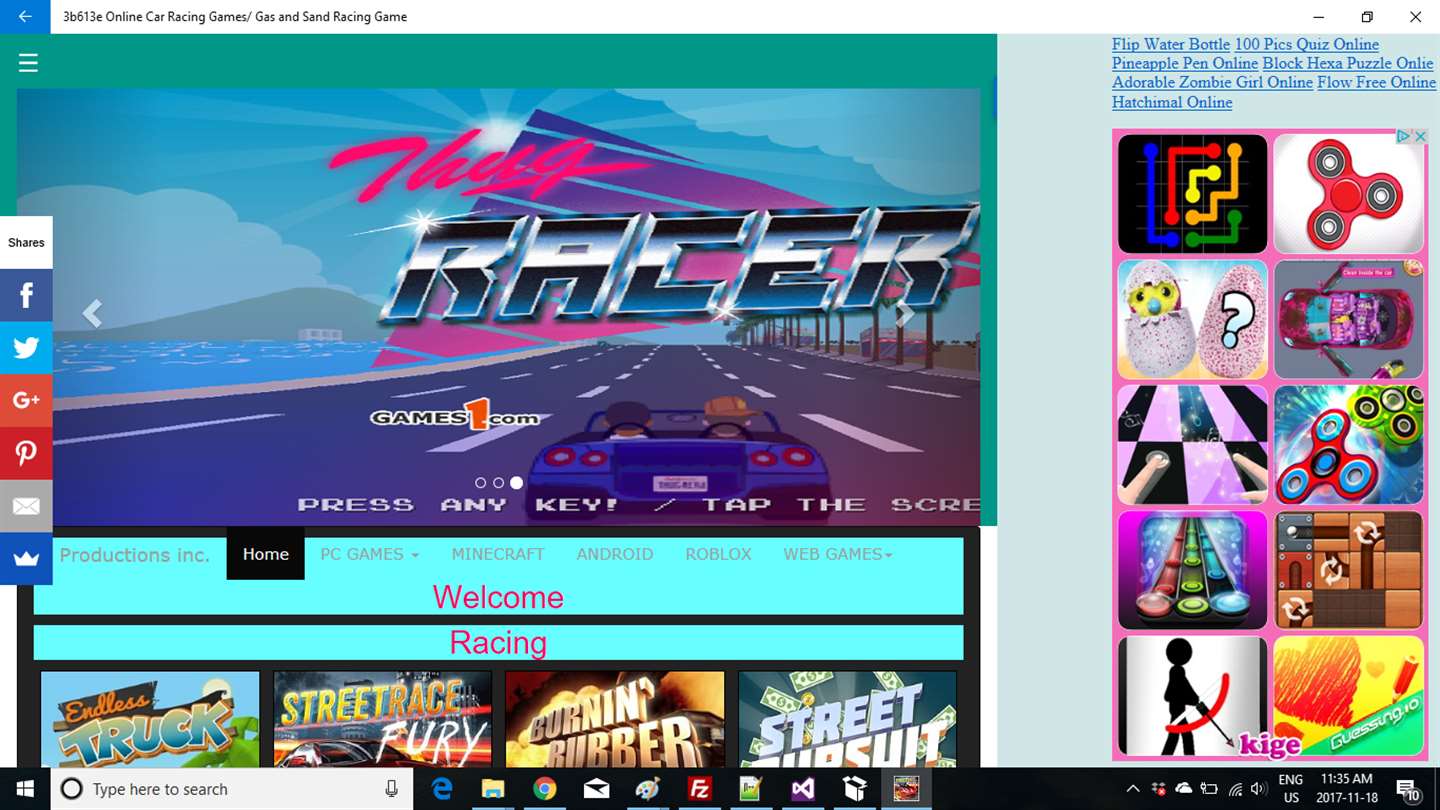Open the Pineapple Pen Online link
Image resolution: width=1440 pixels, height=810 pixels.
pyautogui.click(x=1185, y=63)
